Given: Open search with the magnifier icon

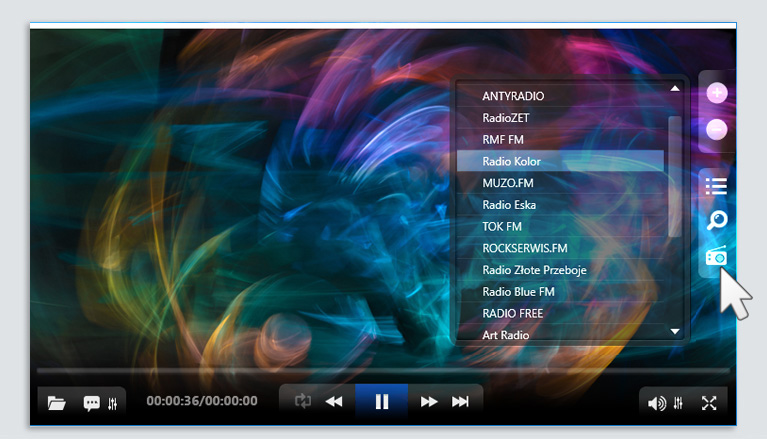Looking at the screenshot, I should point(717,220).
